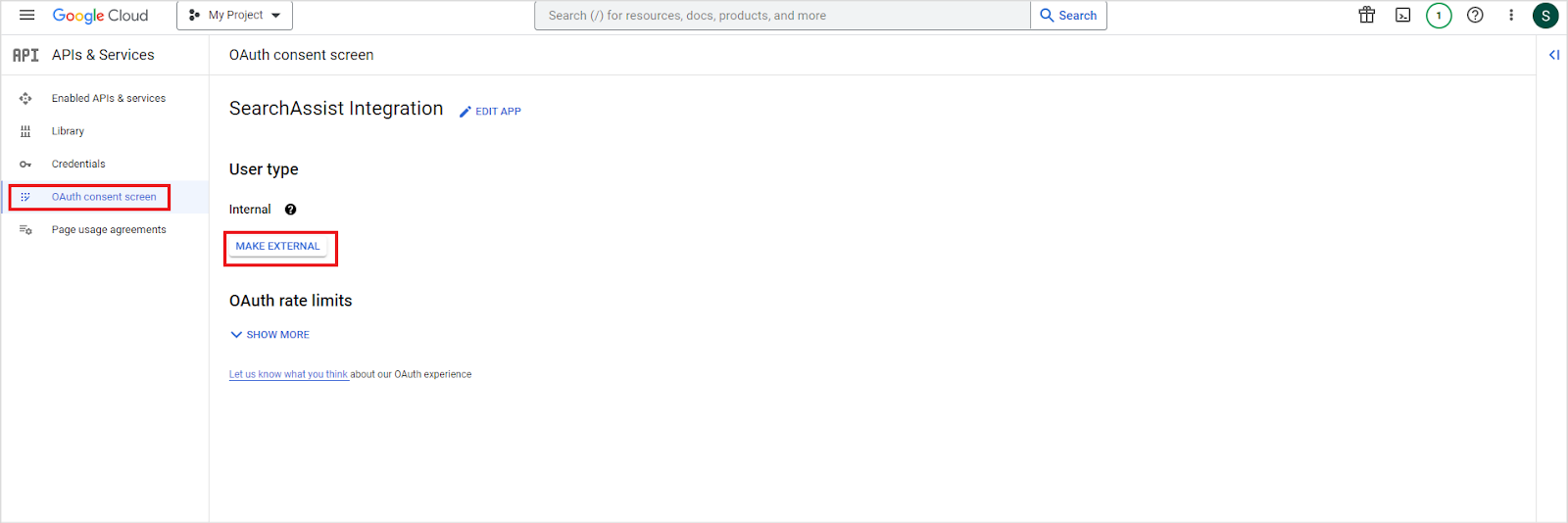
Task: Click the Library grid icon
Action: click(25, 131)
